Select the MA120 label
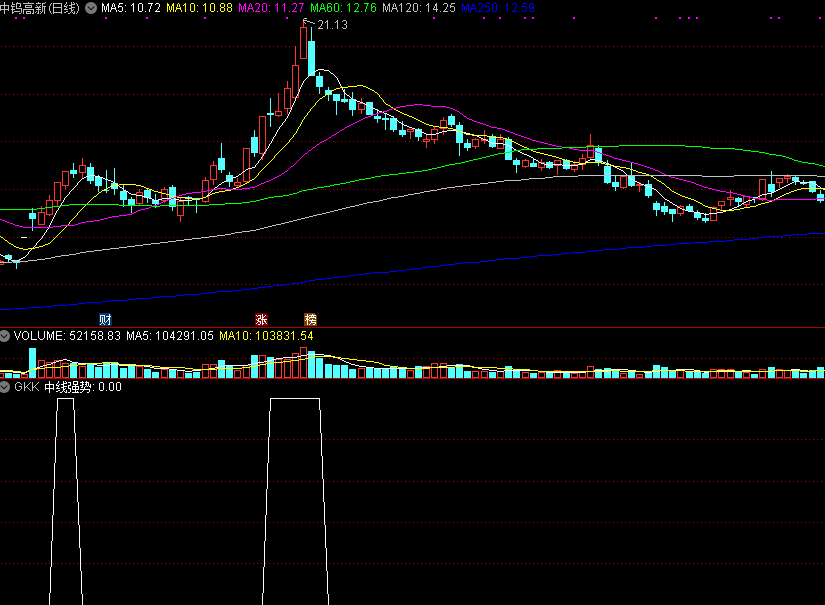Screen dimensions: 825x605 click(418, 8)
